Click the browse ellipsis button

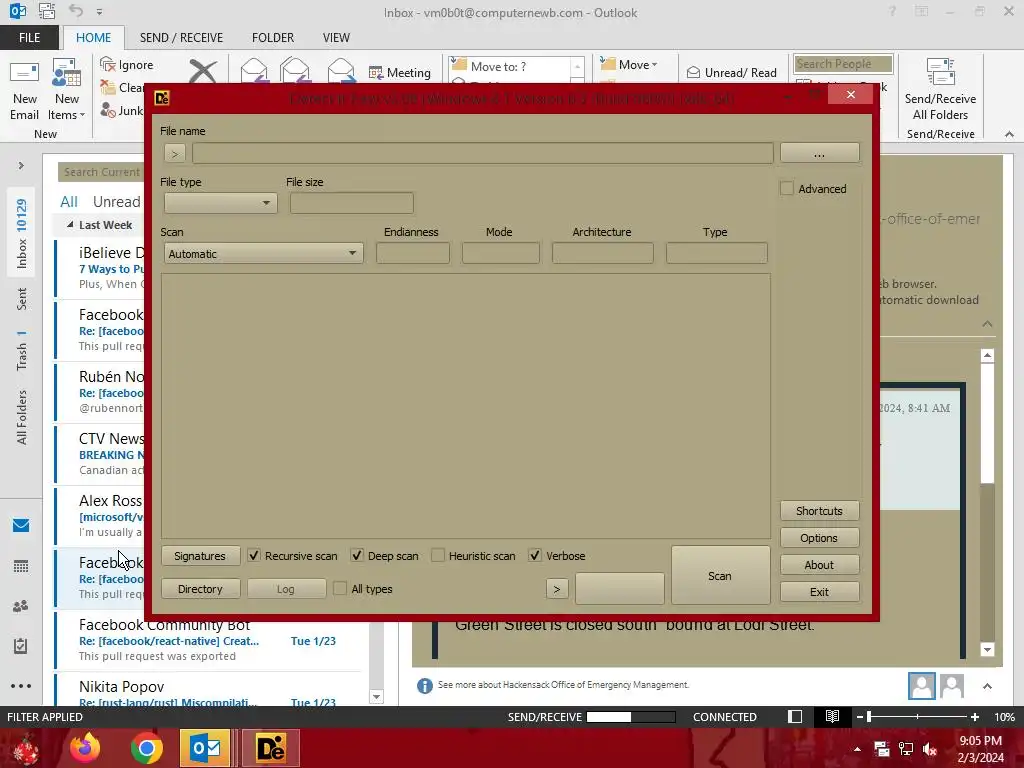(x=819, y=153)
